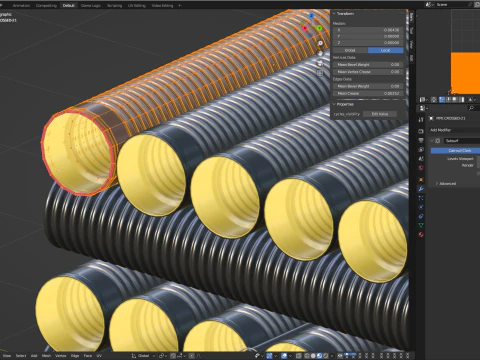This screenshot has height=360, width=480.
Task: Switch to the UV Editing workspace tab
Action: coord(137,5)
